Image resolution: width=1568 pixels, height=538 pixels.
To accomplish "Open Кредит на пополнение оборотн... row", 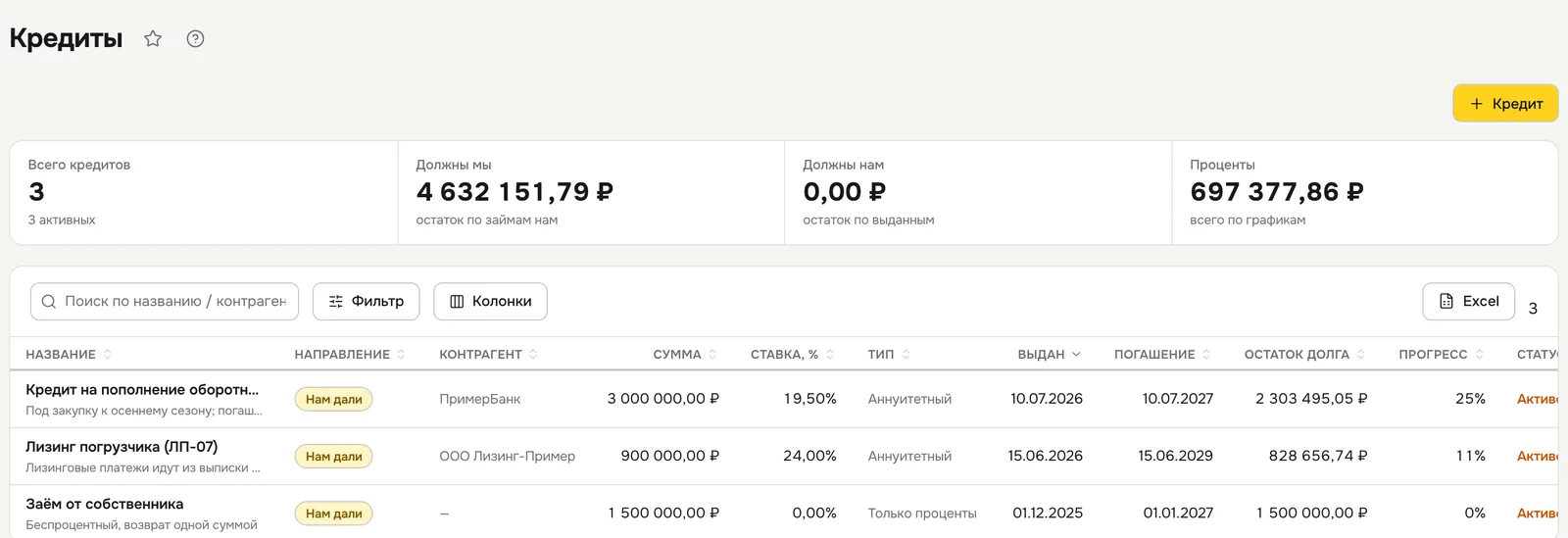I will tap(784, 399).
